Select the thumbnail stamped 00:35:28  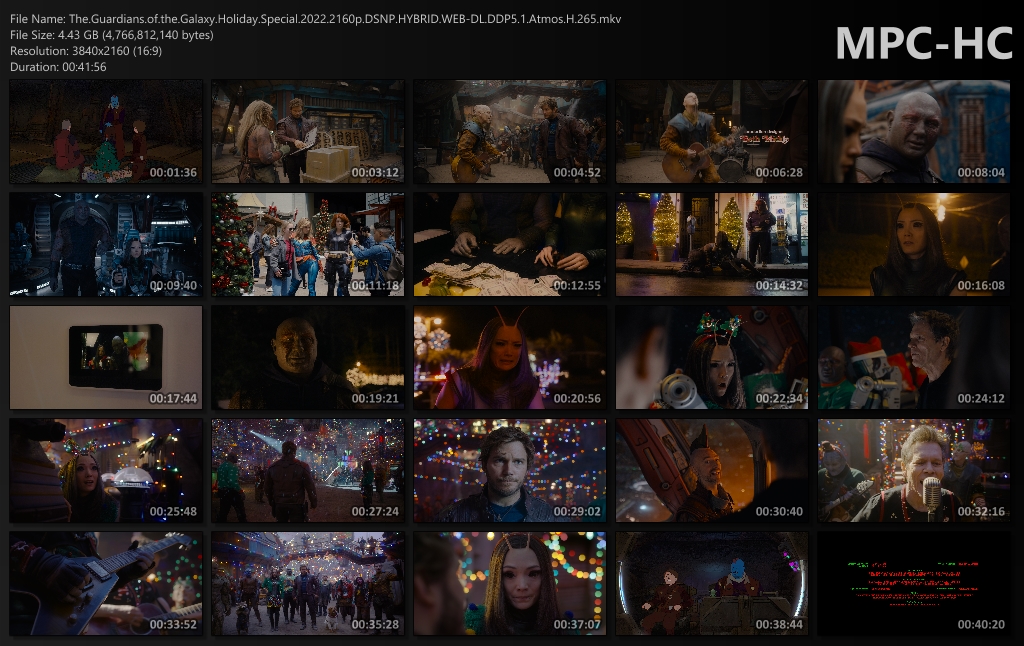click(308, 583)
